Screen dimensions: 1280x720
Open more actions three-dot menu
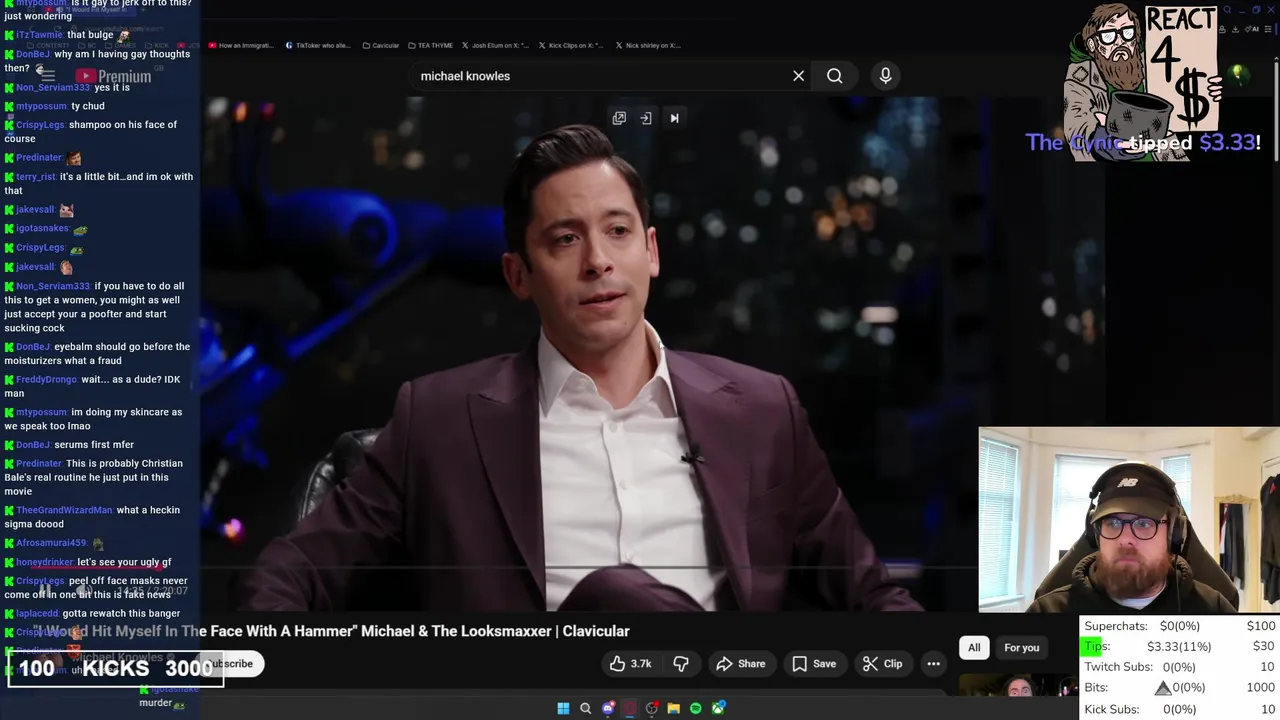[933, 664]
